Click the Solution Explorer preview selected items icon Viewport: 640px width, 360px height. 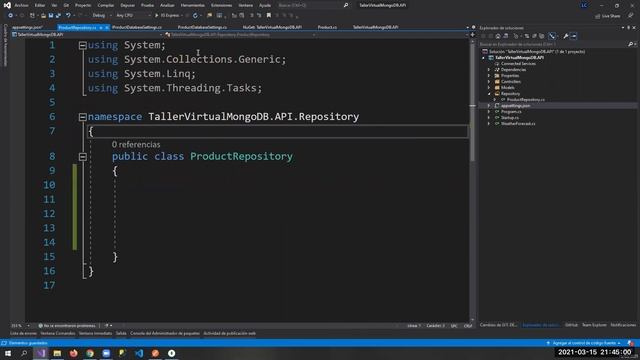[573, 36]
